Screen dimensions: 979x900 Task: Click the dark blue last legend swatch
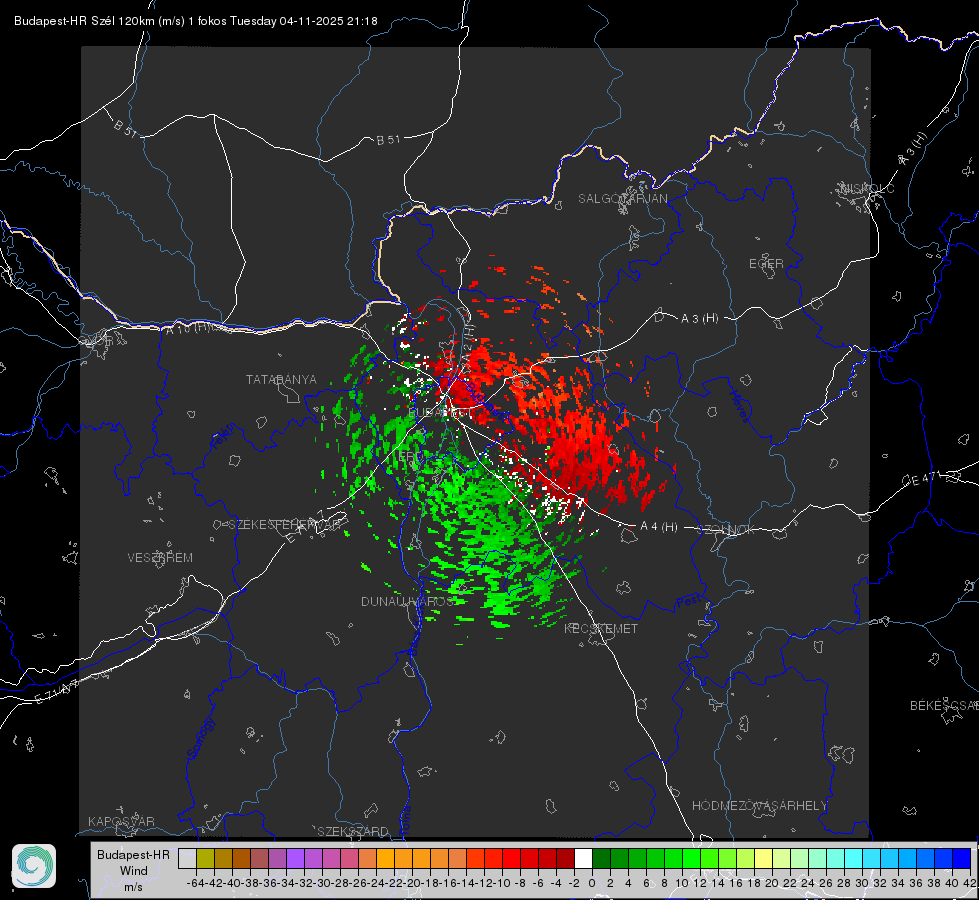click(x=962, y=858)
